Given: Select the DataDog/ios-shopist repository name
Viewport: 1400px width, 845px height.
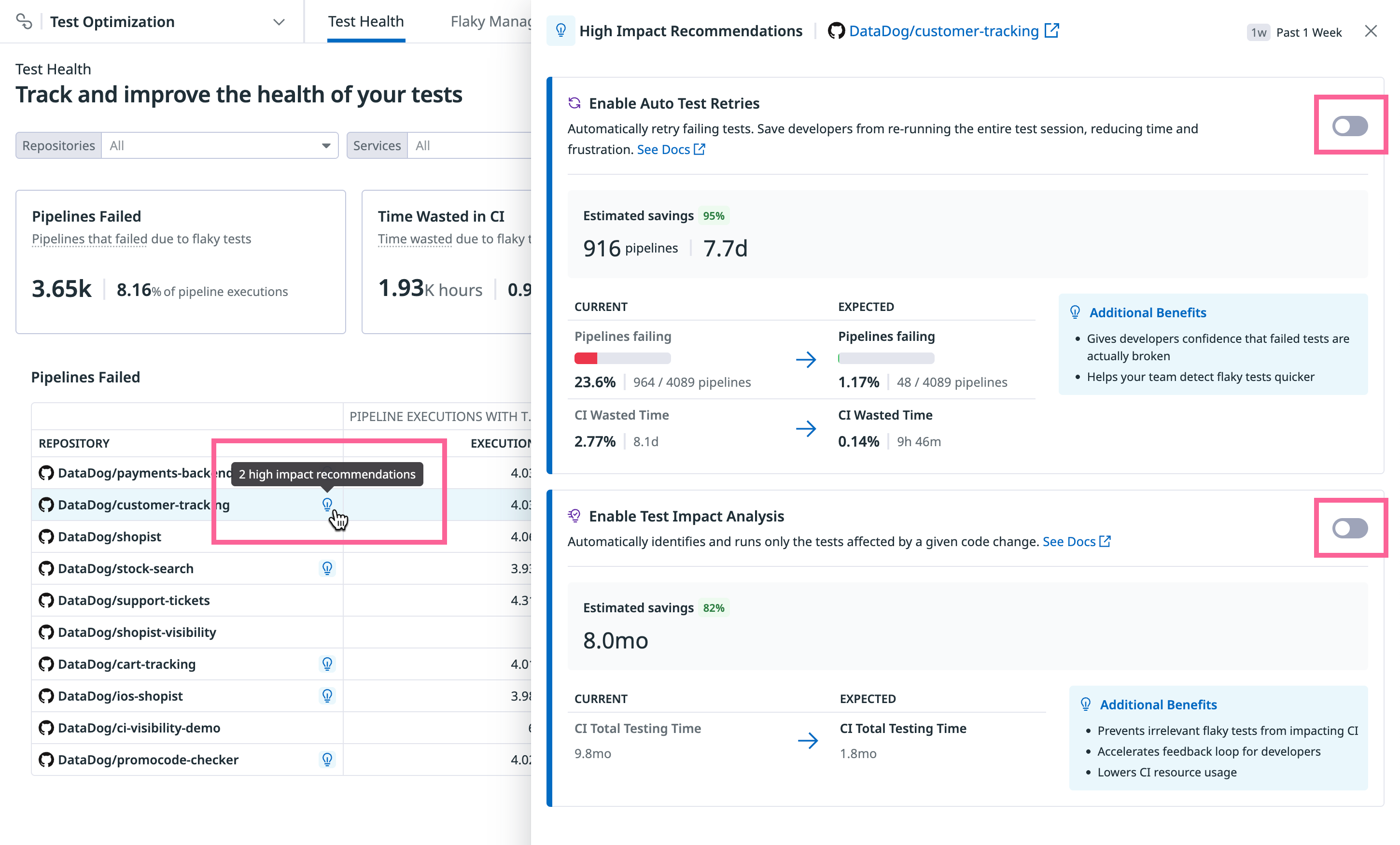Looking at the screenshot, I should click(x=121, y=695).
